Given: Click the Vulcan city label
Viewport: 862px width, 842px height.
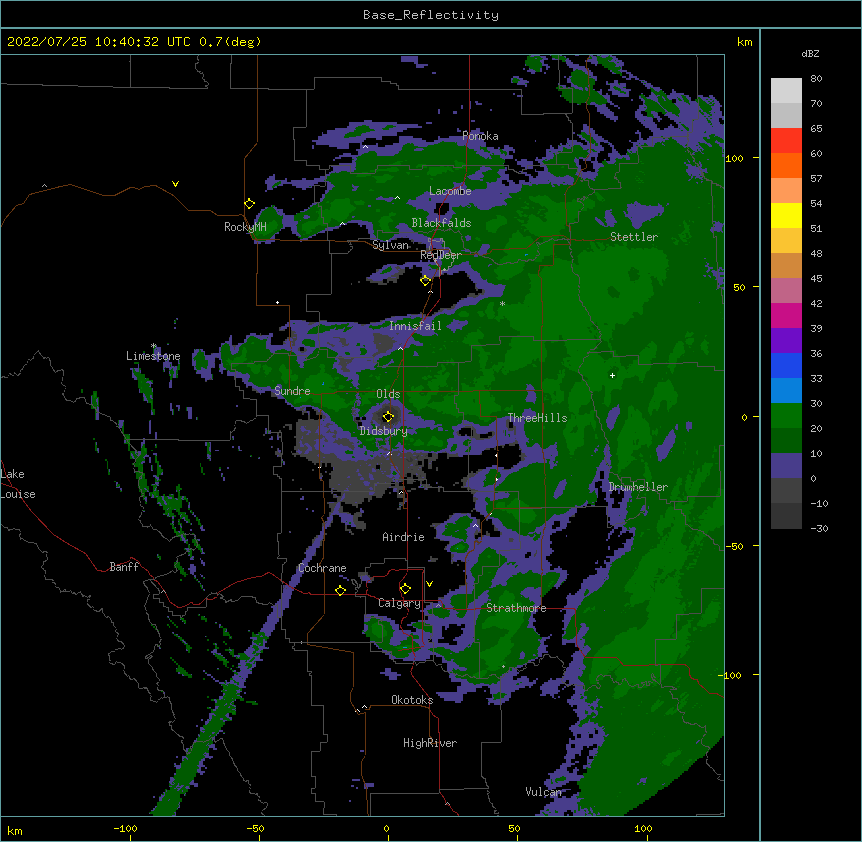Looking at the screenshot, I should (x=543, y=792).
